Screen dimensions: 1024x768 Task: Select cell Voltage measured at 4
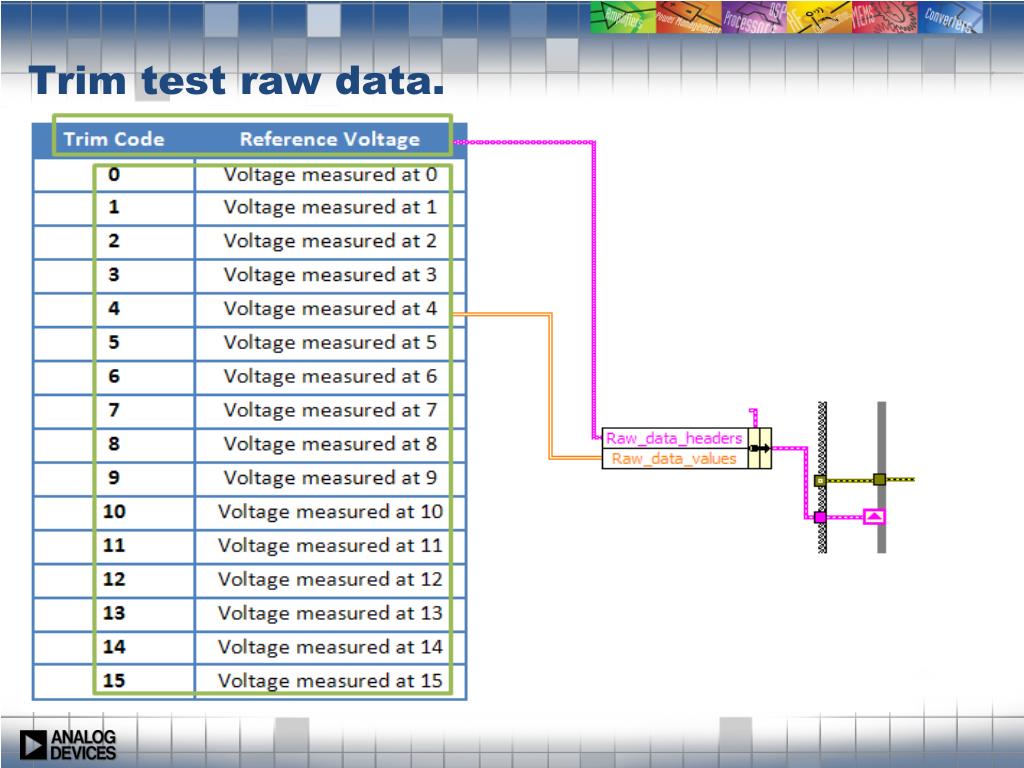pos(330,310)
